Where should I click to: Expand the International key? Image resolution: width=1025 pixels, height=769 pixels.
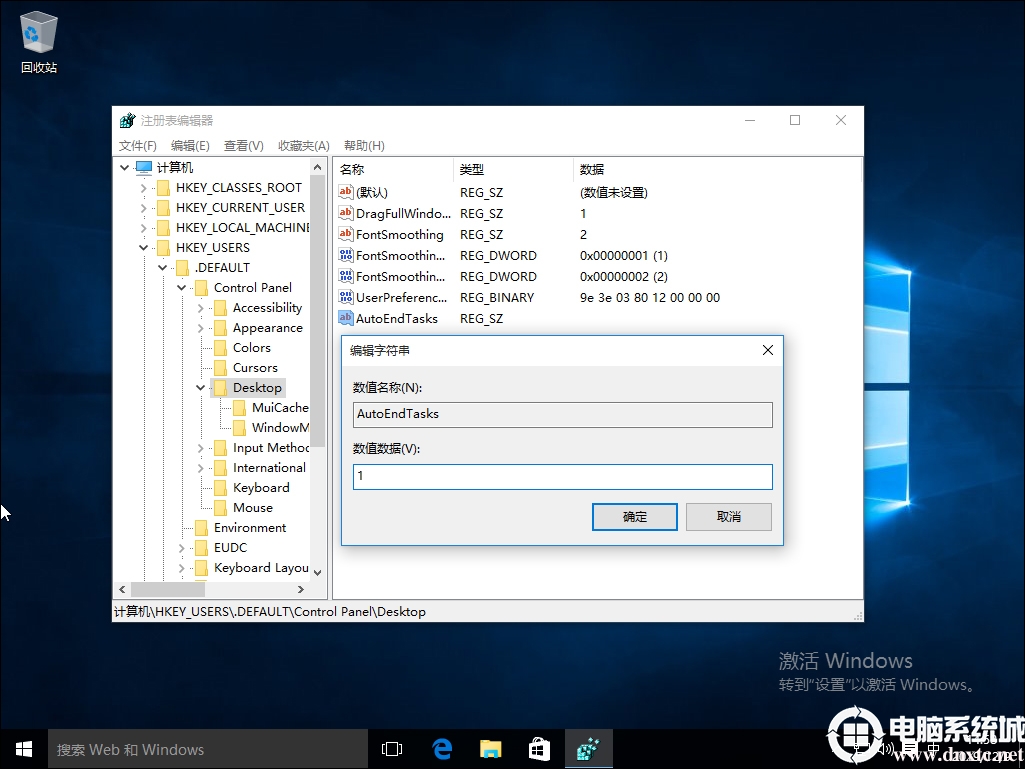(201, 468)
